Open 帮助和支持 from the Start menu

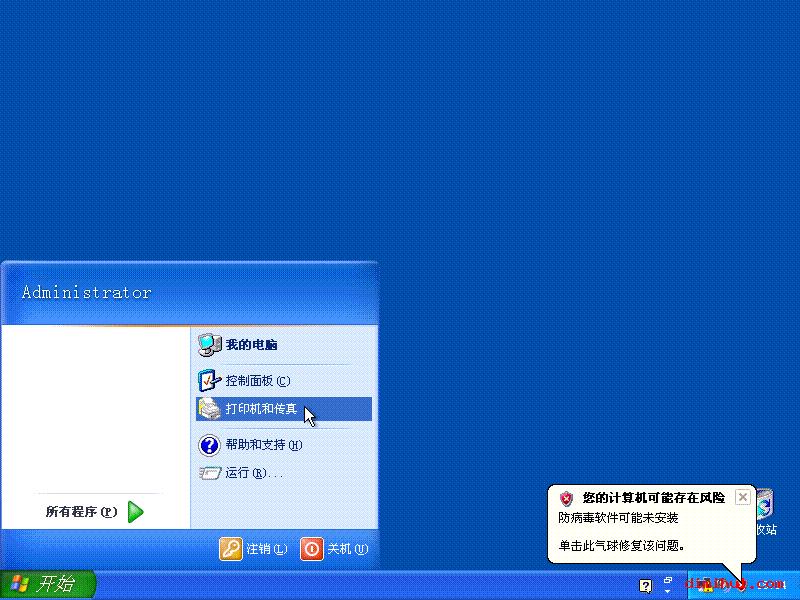pyautogui.click(x=284, y=445)
